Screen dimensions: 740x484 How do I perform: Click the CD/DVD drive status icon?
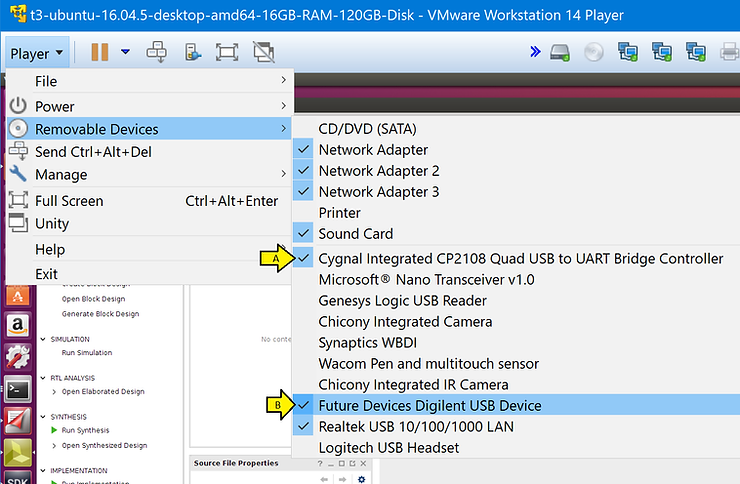[594, 52]
